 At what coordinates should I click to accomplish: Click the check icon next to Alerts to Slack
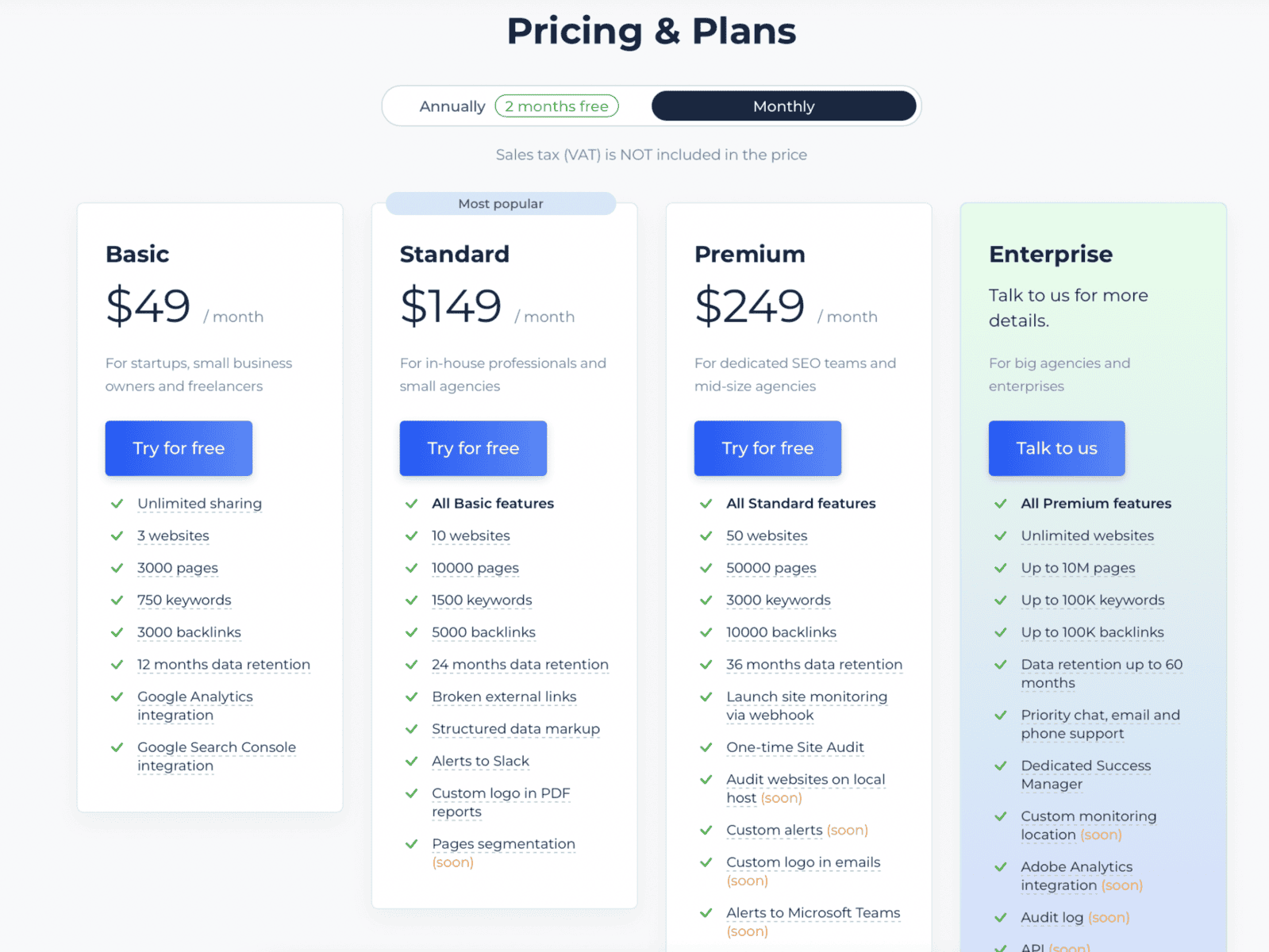pos(412,762)
